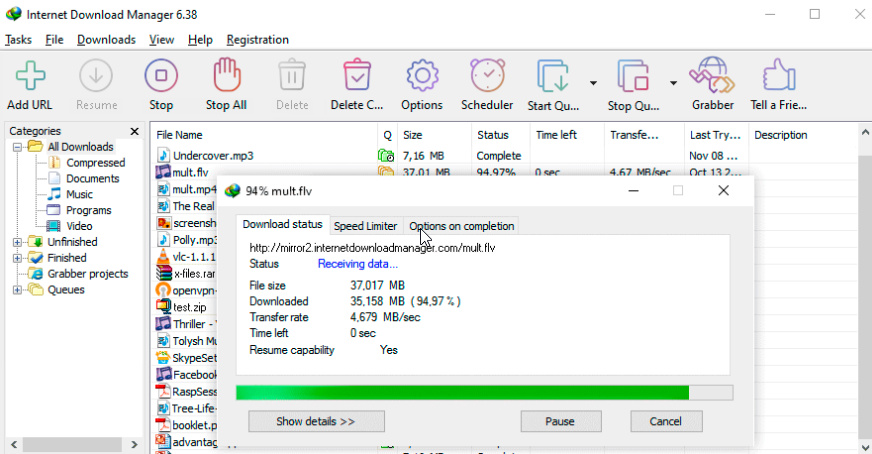The height and width of the screenshot is (454, 872).
Task: Close the Categories panel
Action: pos(134,131)
